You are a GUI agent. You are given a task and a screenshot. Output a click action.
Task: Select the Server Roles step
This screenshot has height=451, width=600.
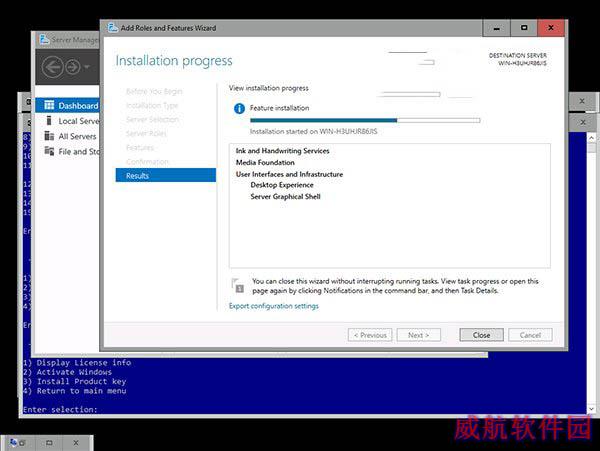pyautogui.click(x=146, y=134)
